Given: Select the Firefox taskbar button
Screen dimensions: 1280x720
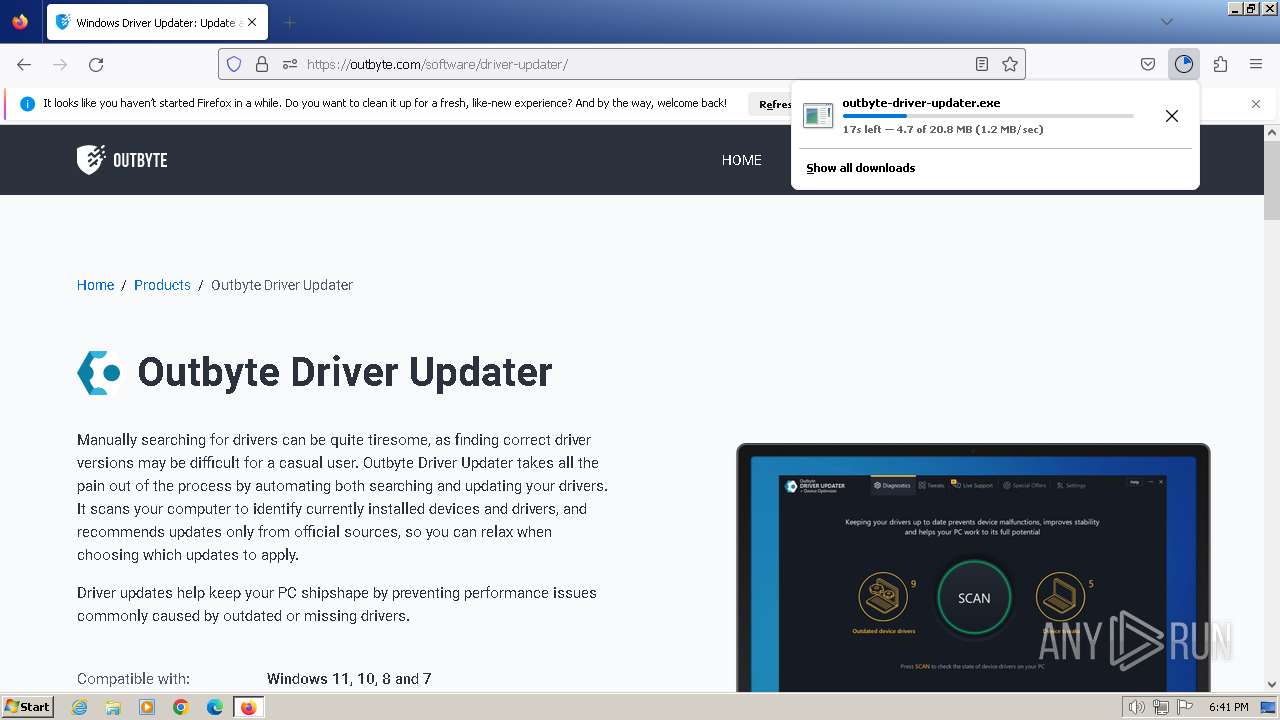Looking at the screenshot, I should (248, 707).
